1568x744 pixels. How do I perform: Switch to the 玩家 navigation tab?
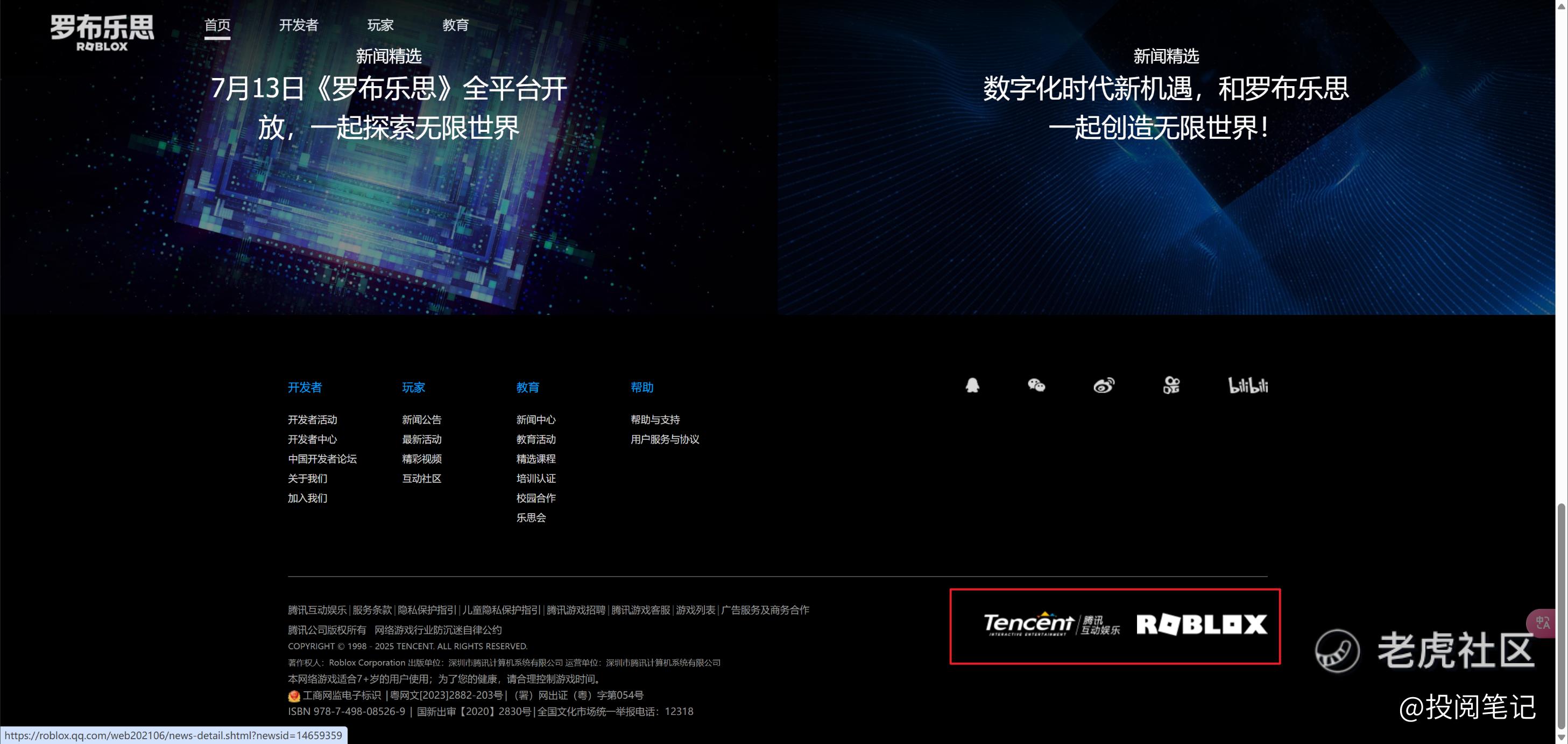[x=380, y=25]
